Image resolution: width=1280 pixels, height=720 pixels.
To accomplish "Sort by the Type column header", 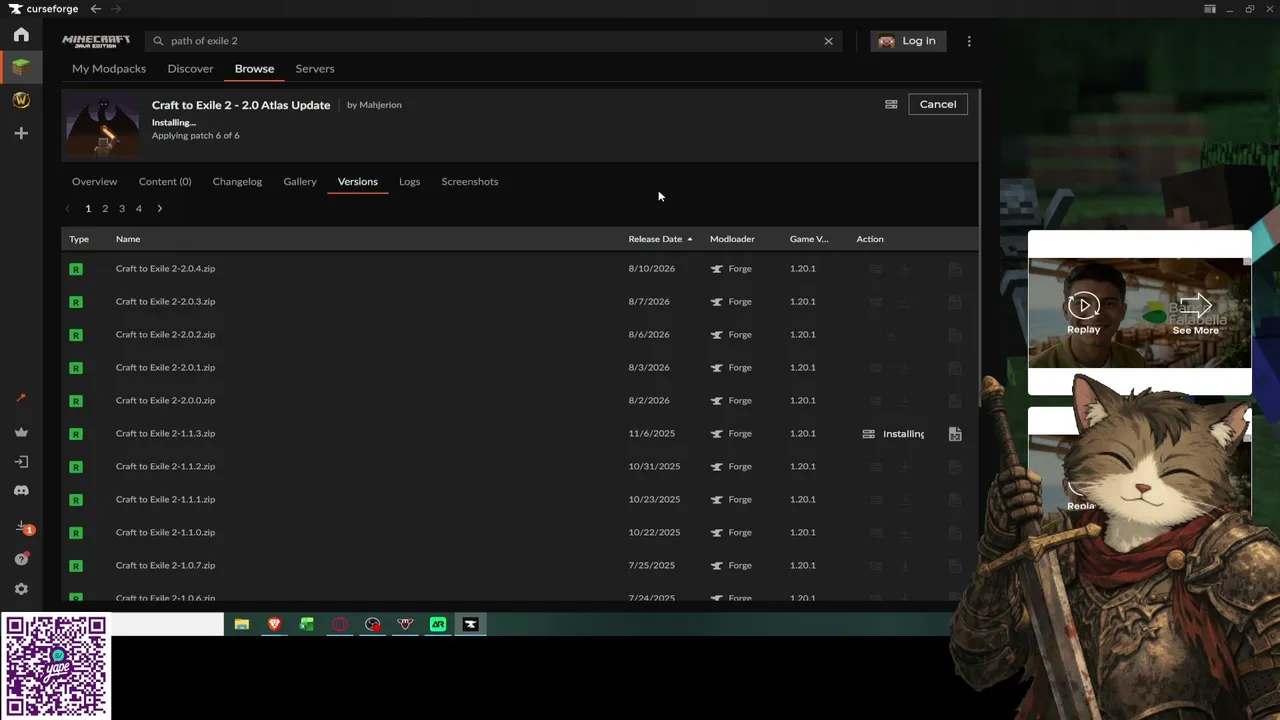I will 79,239.
